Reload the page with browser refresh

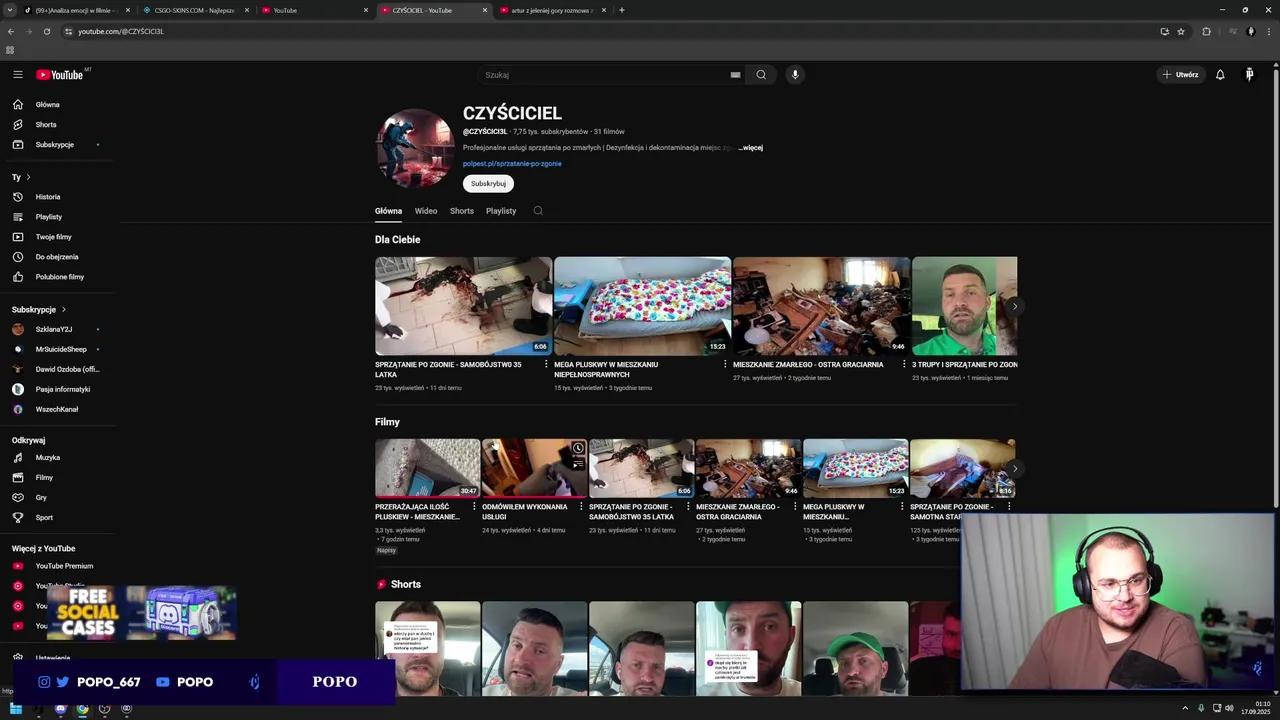[x=46, y=31]
